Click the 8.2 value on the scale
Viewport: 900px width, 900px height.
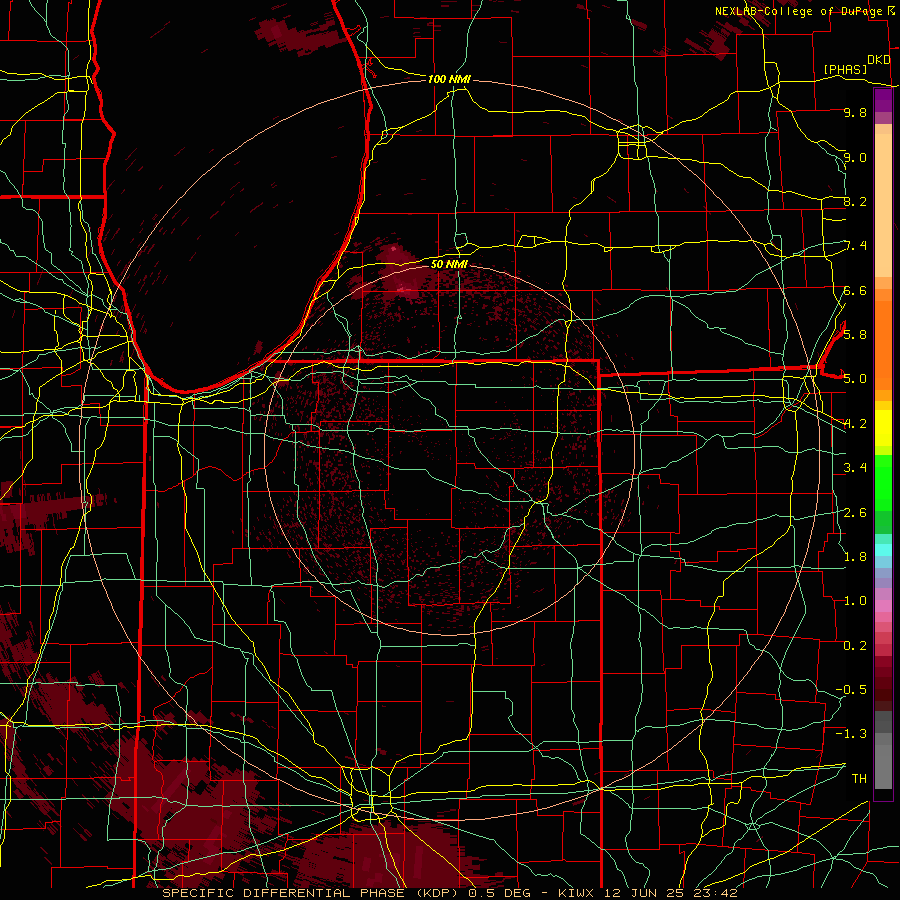(x=855, y=201)
